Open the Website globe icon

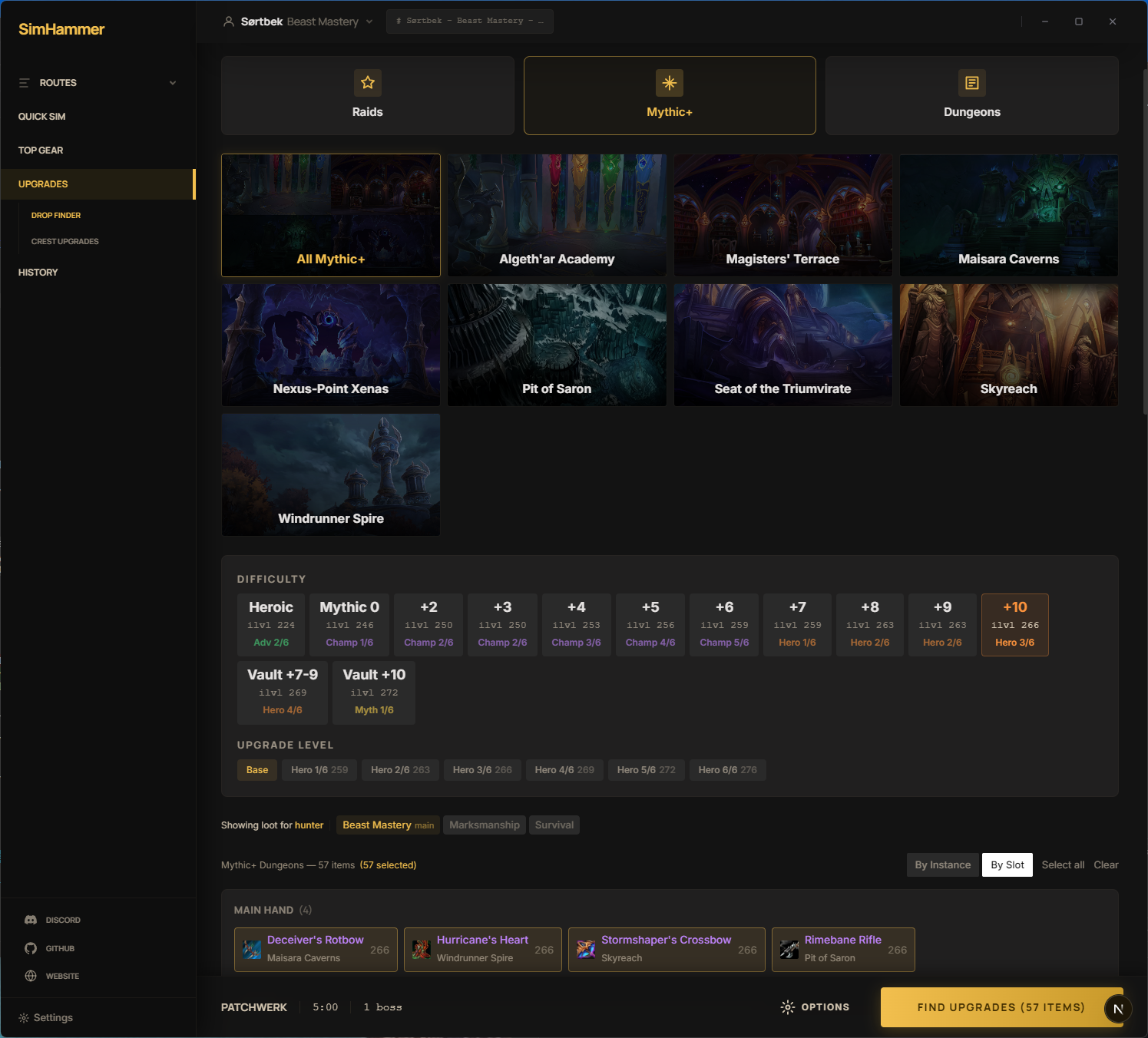pyautogui.click(x=31, y=976)
